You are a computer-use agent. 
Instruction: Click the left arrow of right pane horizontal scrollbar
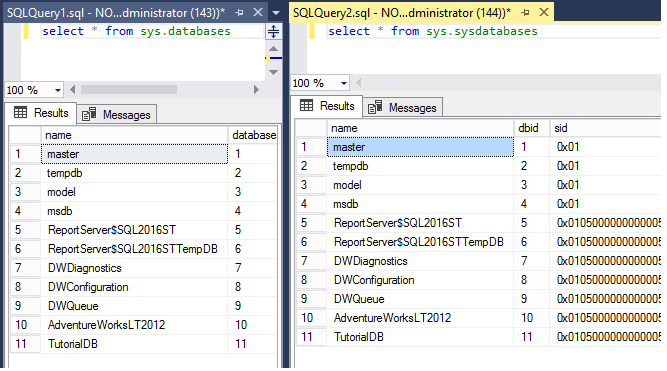pyautogui.click(x=359, y=83)
